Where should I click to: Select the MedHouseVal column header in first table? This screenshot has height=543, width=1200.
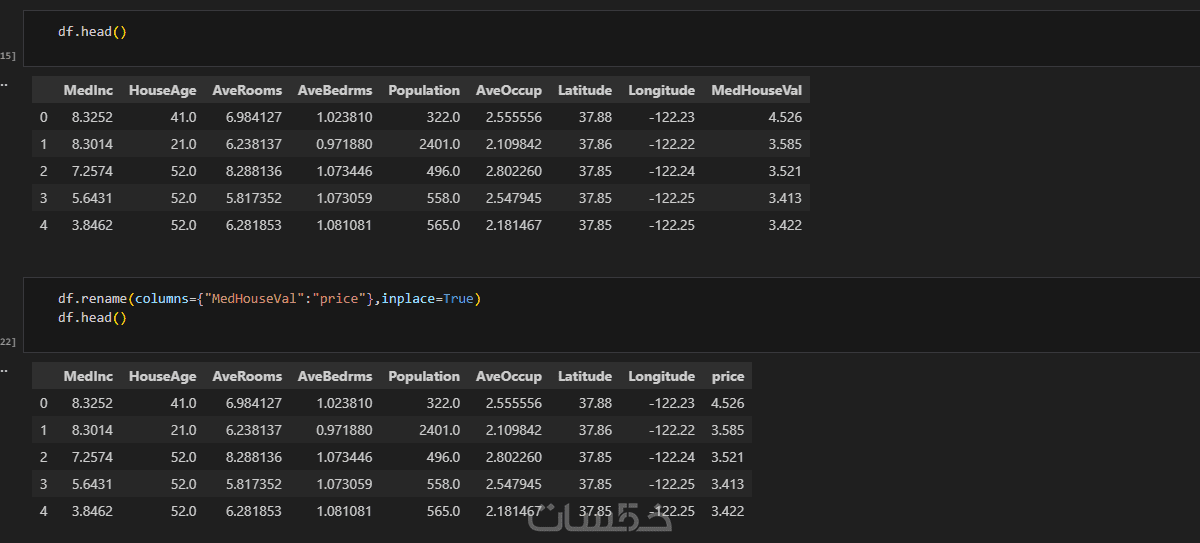click(x=756, y=90)
